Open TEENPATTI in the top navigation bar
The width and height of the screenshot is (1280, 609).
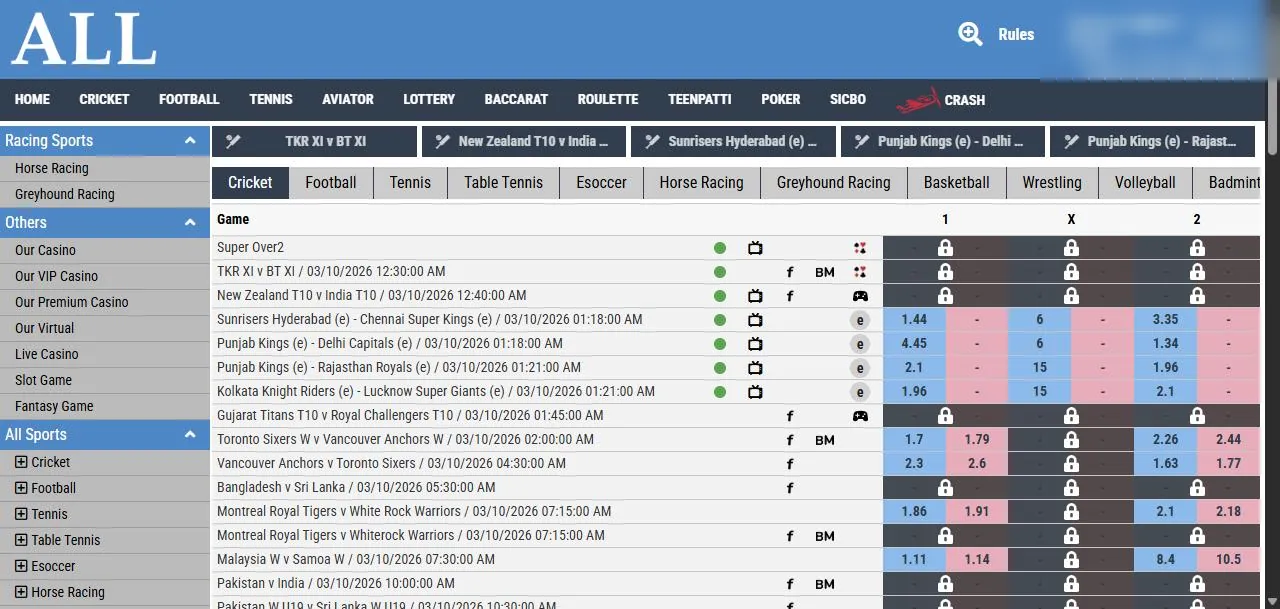pyautogui.click(x=700, y=100)
